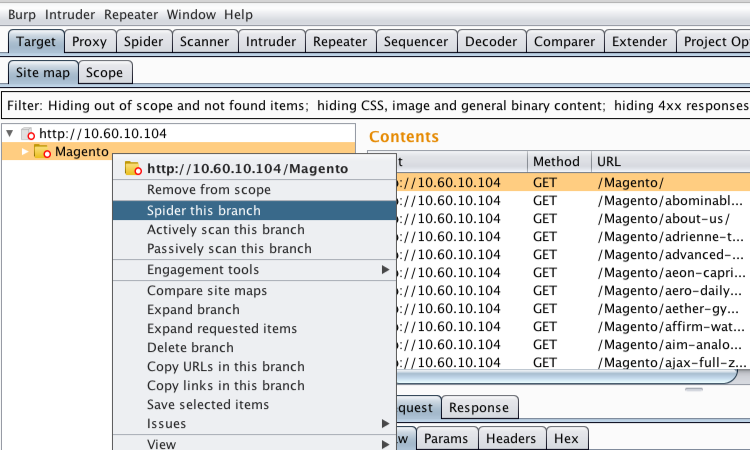Open the Repeater menu in the menu bar
Screen dimensions: 750x450
[x=131, y=15]
